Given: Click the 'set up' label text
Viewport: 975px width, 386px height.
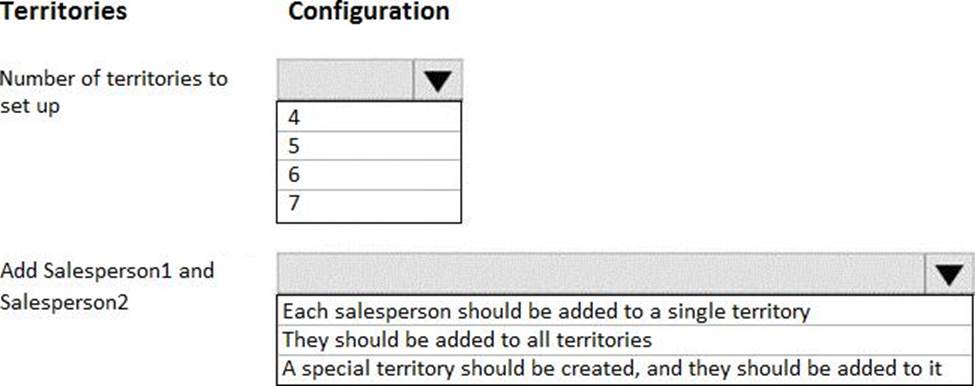Looking at the screenshot, I should pyautogui.click(x=30, y=107).
